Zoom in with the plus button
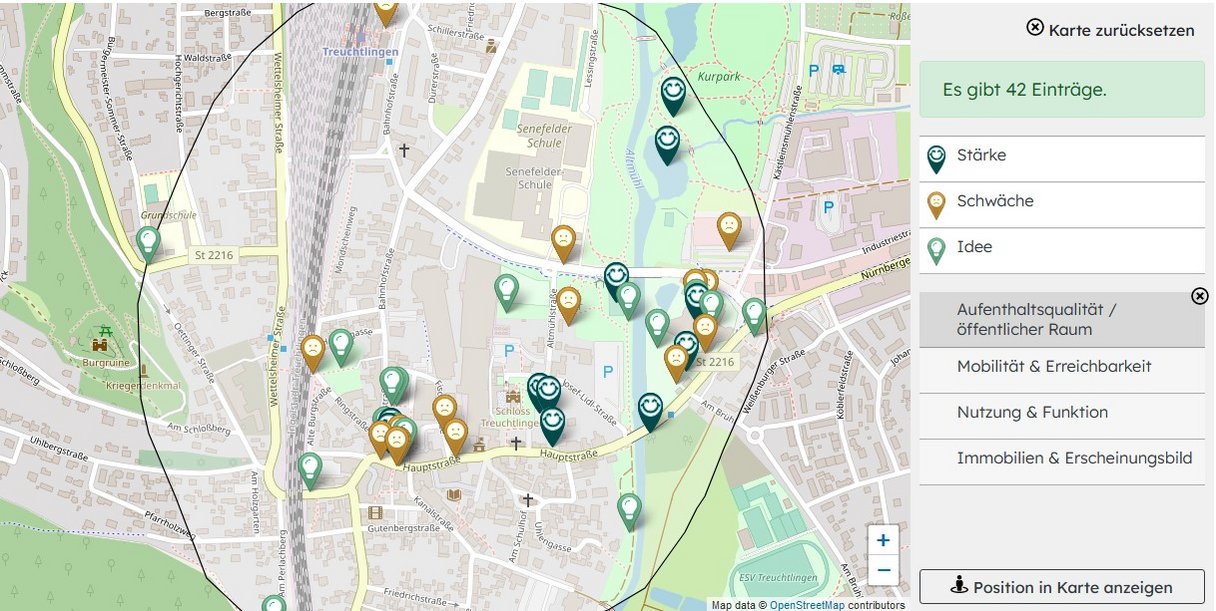The image size is (1216, 611). (x=883, y=541)
